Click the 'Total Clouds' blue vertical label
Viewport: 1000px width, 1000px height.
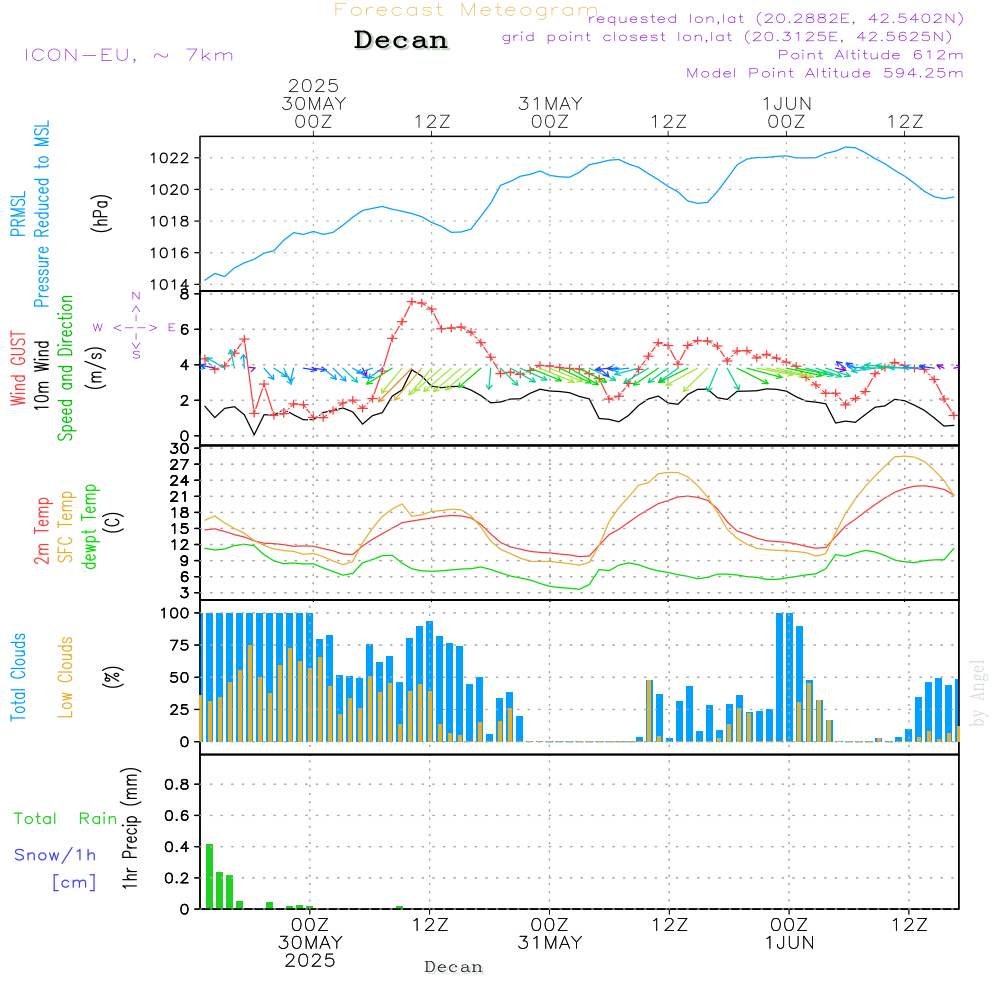(x=18, y=677)
